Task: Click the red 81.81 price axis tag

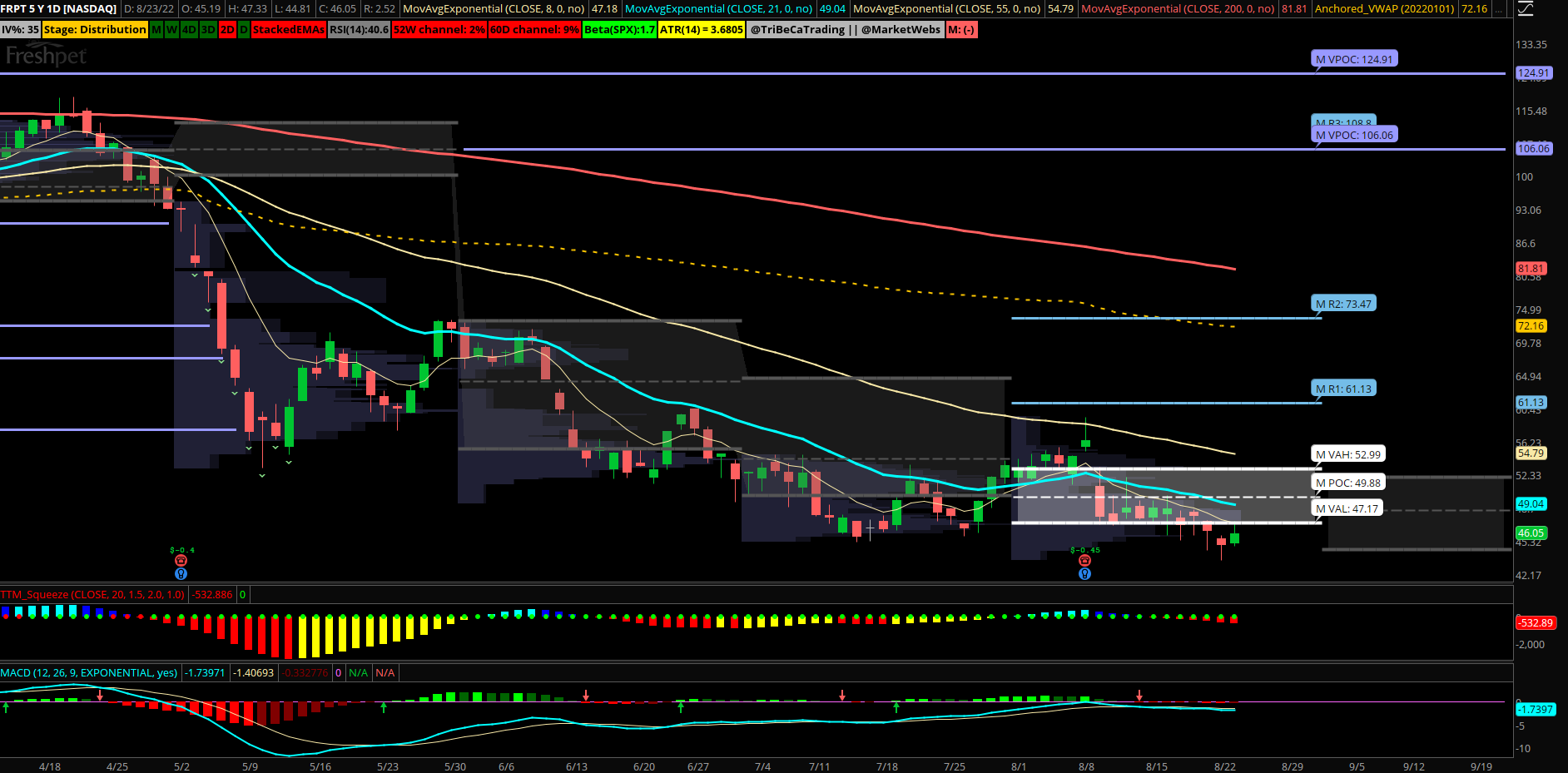Action: 1531,269
